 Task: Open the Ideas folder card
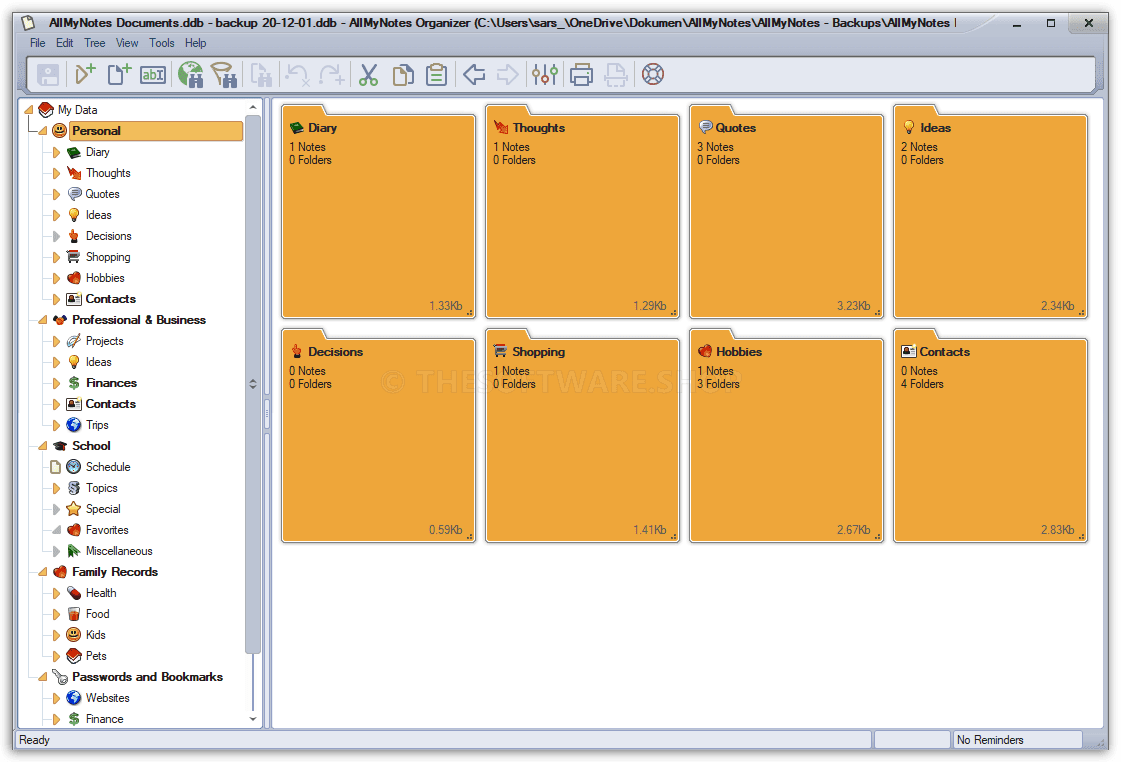tap(991, 212)
